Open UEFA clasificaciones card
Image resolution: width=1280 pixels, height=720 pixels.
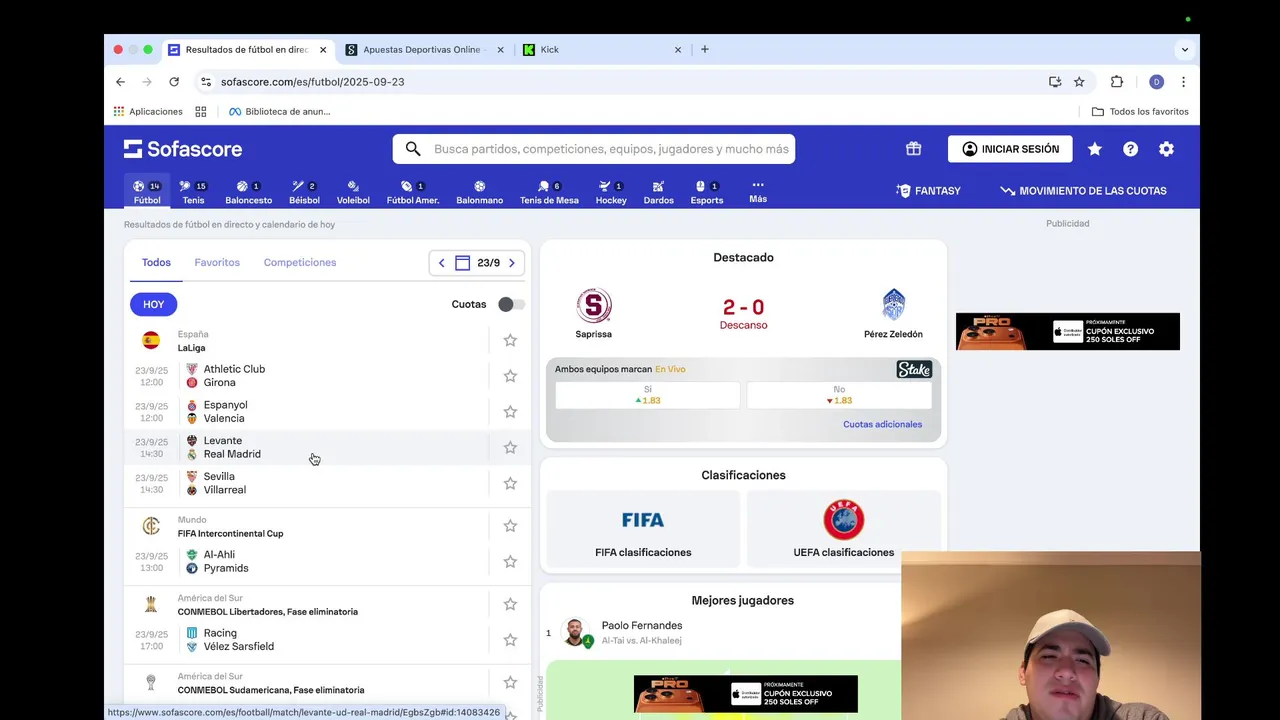844,530
